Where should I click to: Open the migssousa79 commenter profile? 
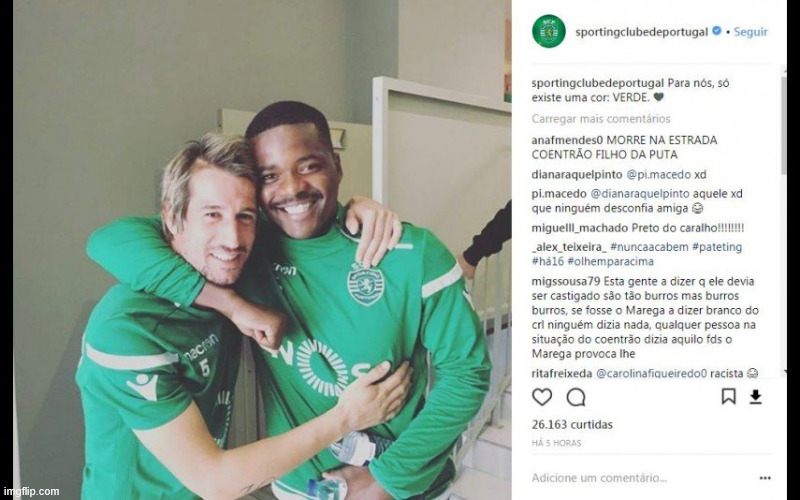point(566,282)
